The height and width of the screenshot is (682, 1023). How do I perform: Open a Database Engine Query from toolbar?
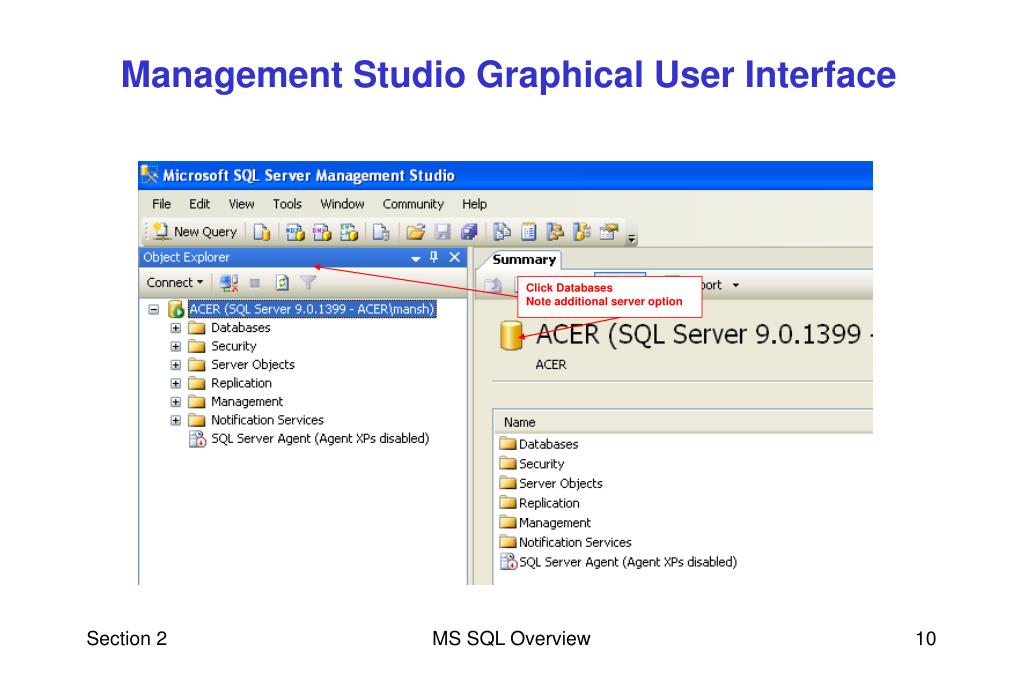(262, 232)
